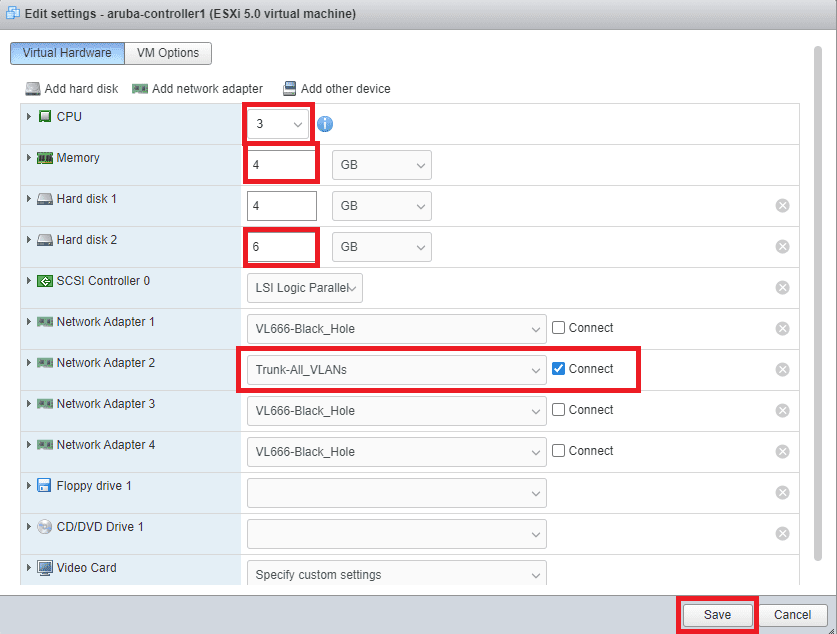Click the Network Adapter 2 card icon
The width and height of the screenshot is (837, 634).
pos(45,363)
